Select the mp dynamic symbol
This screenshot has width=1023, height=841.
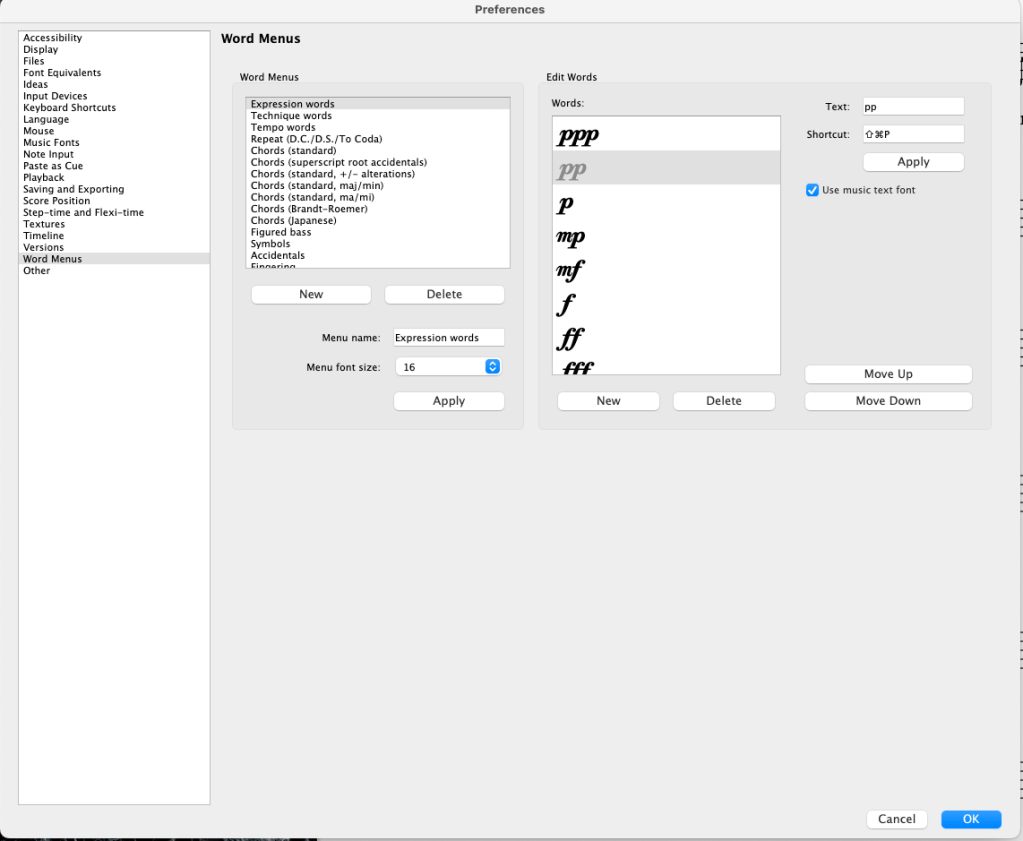pyautogui.click(x=571, y=237)
